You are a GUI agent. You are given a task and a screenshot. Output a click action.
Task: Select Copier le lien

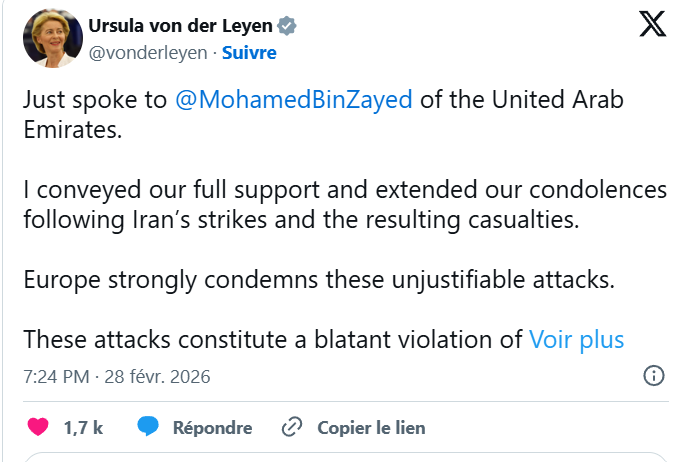[x=371, y=427]
